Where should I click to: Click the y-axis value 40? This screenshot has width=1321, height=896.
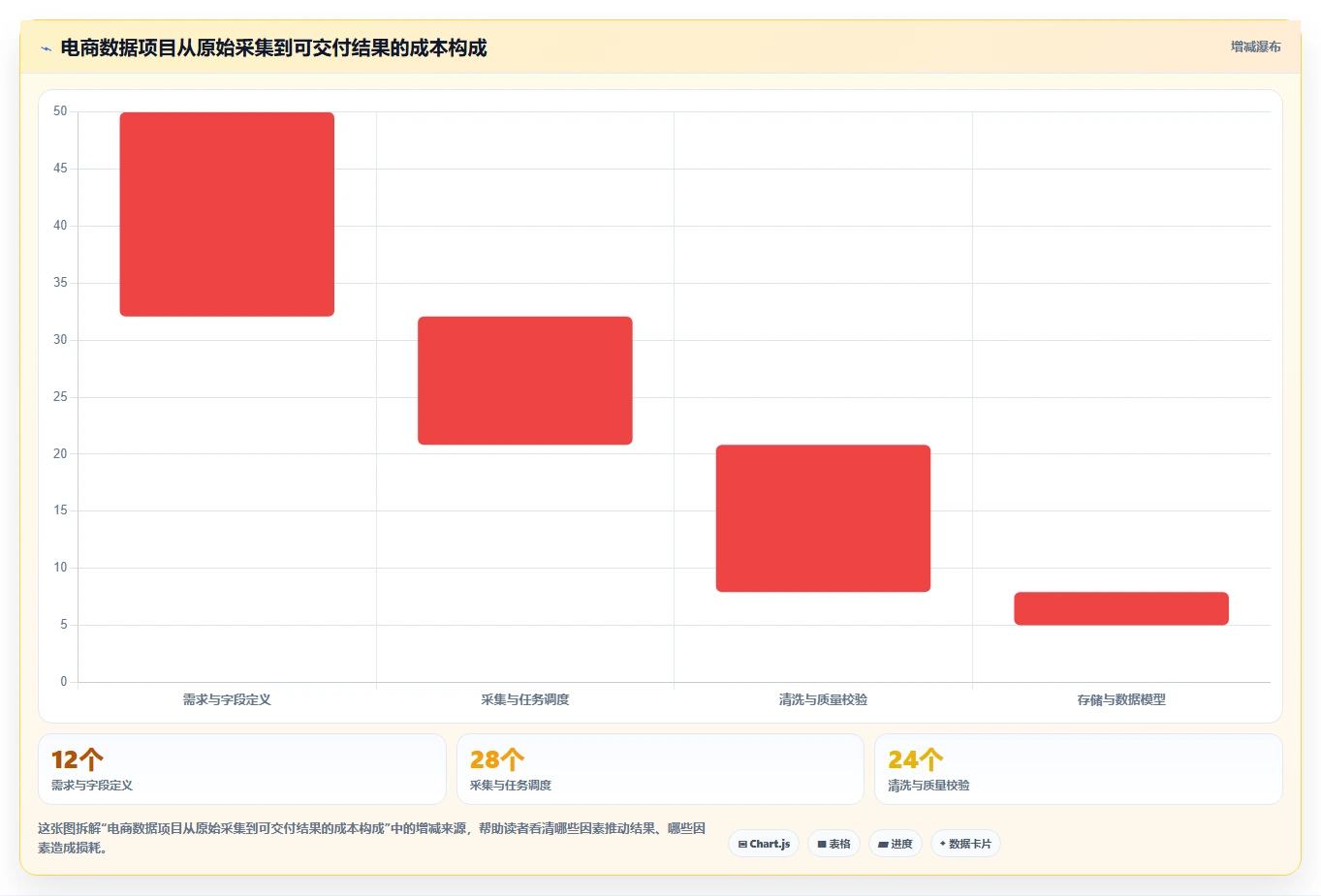(x=60, y=226)
